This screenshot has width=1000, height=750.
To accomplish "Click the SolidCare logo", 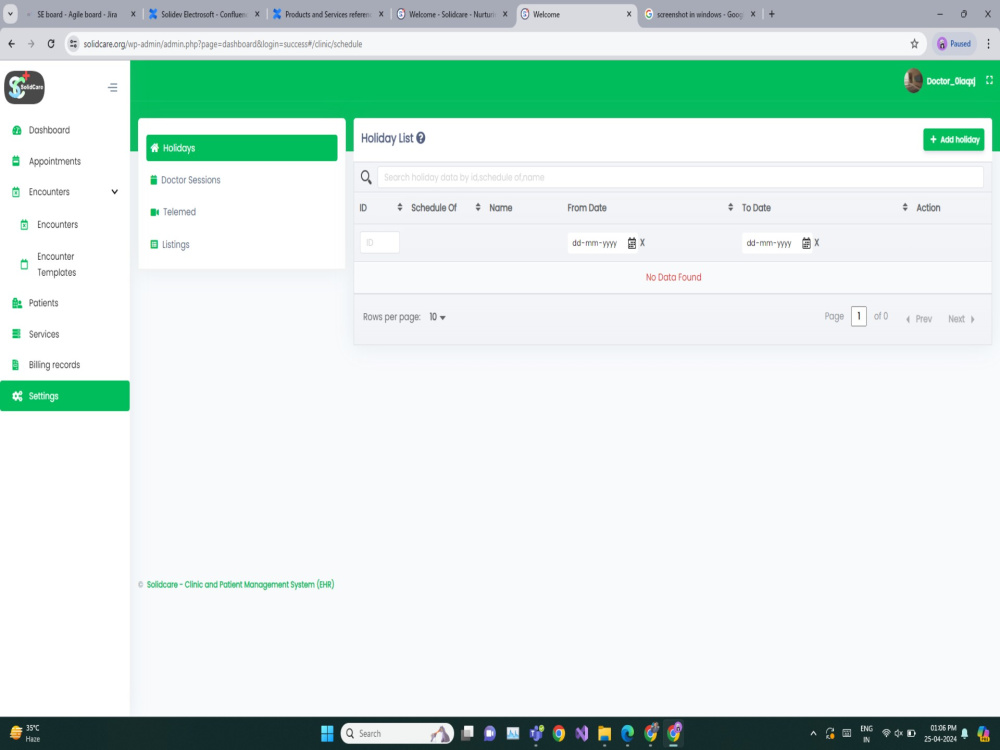I will [24, 87].
